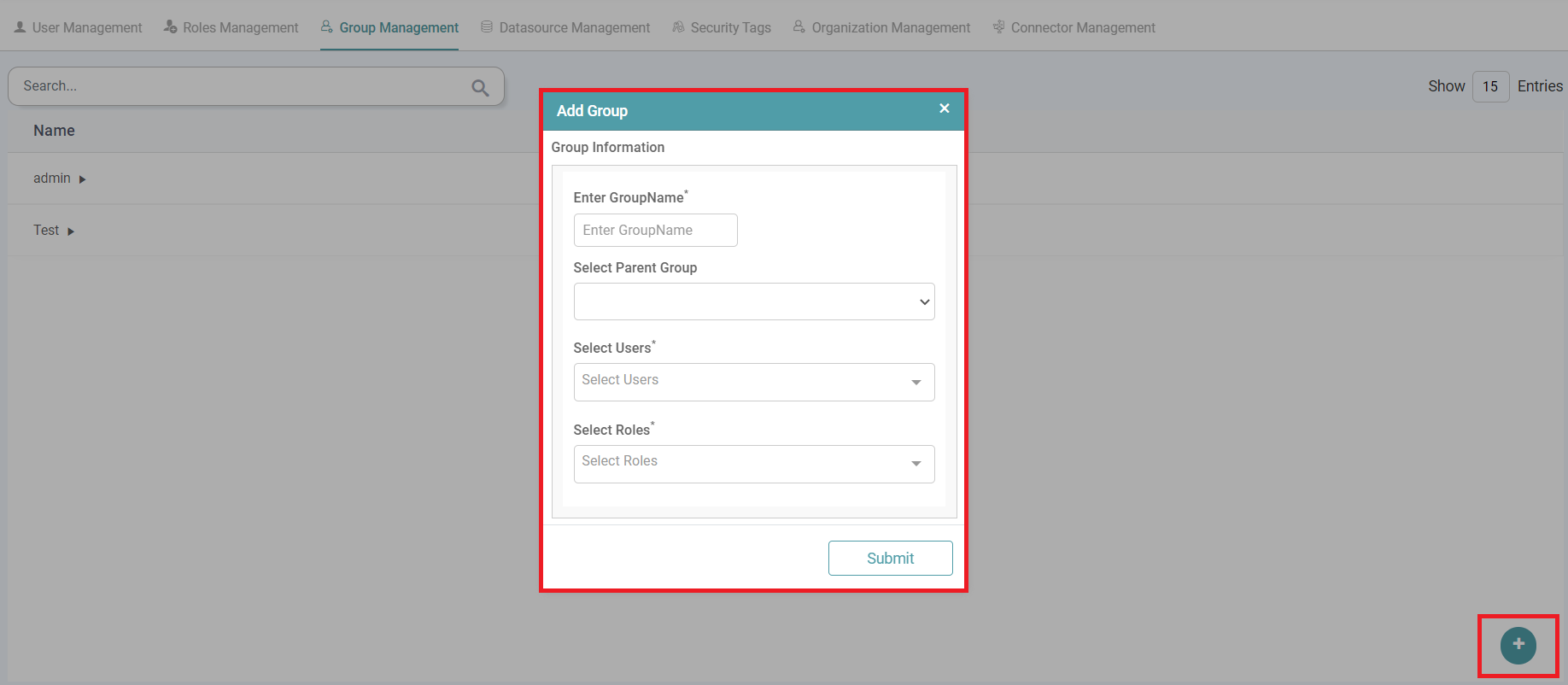The width and height of the screenshot is (1568, 685).
Task: Switch to the Group Management tab
Action: 398,27
